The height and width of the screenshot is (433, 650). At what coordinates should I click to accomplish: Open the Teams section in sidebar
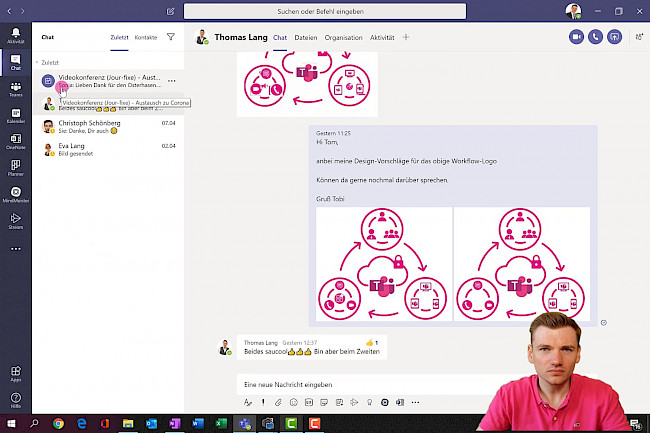(16, 89)
